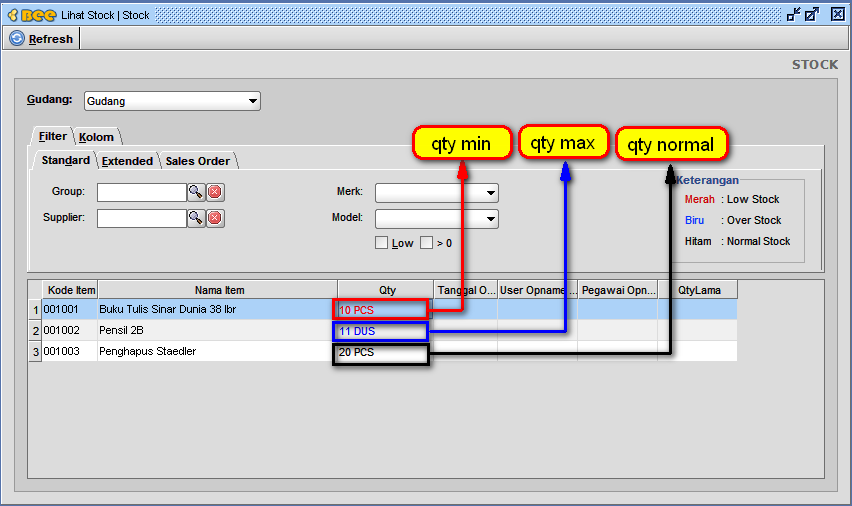Viewport: 852px width, 506px height.
Task: Click the Group text field
Action: coord(142,192)
